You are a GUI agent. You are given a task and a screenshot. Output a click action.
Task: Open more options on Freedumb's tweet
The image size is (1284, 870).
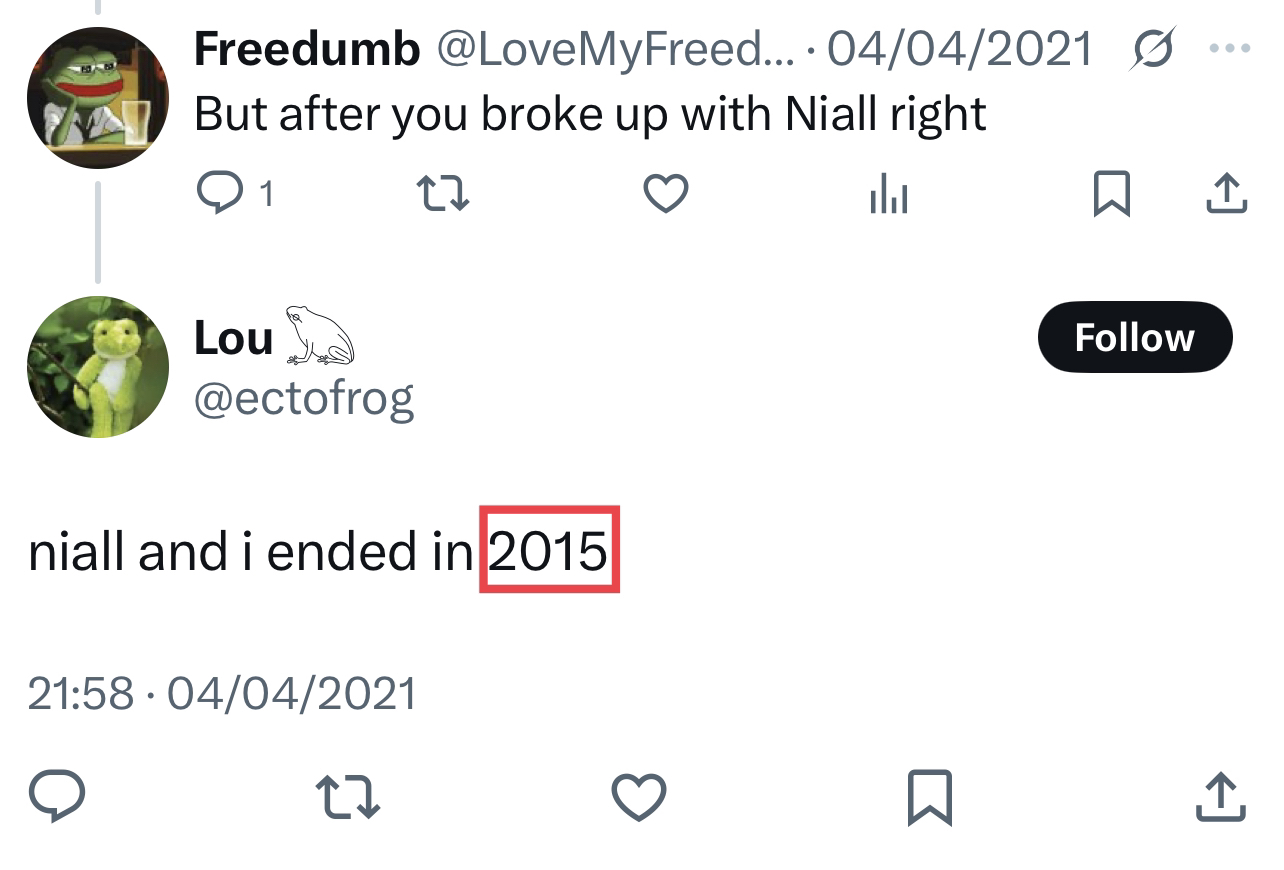pos(1230,48)
